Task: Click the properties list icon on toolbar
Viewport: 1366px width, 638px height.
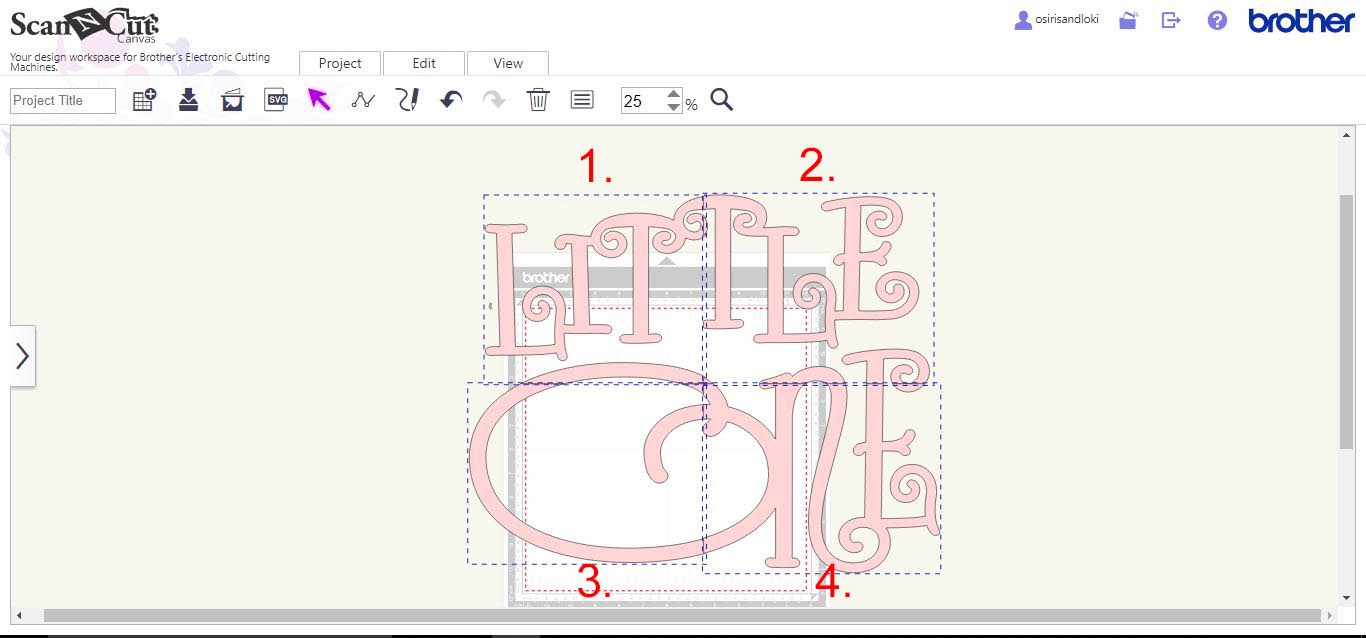Action: [x=581, y=99]
